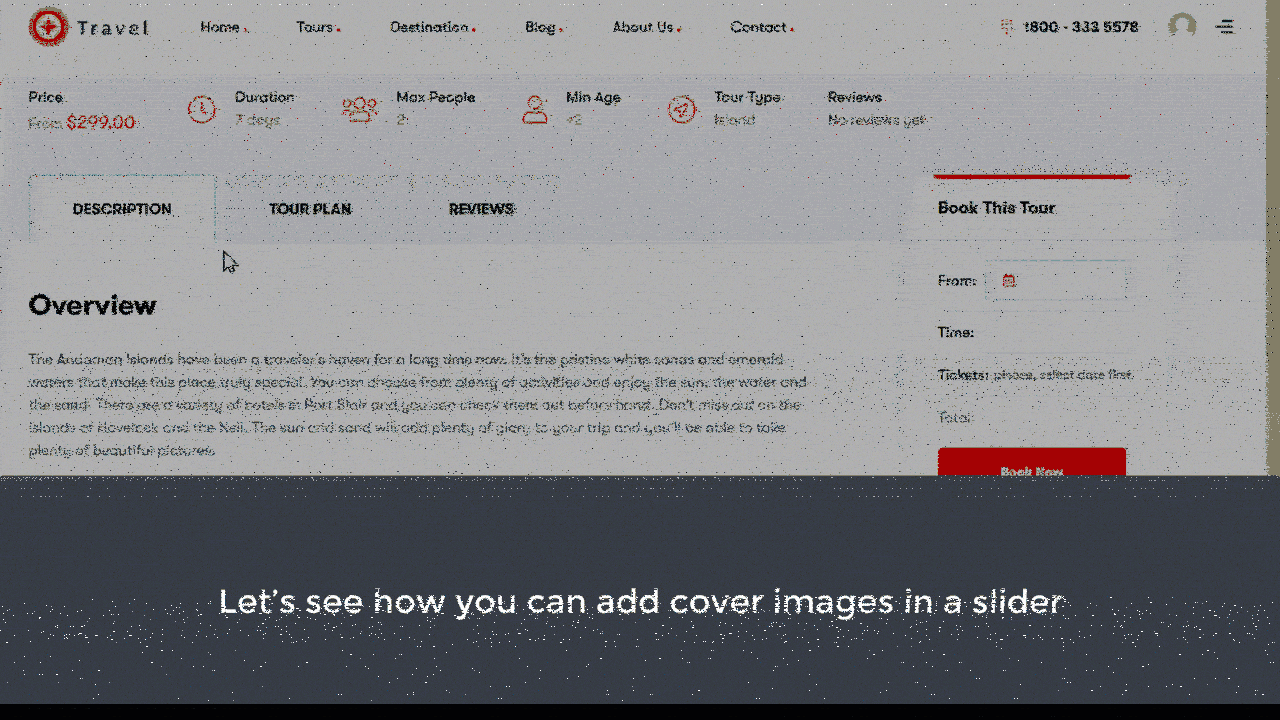This screenshot has width=1280, height=720.
Task: Open the Home menu item
Action: click(220, 27)
